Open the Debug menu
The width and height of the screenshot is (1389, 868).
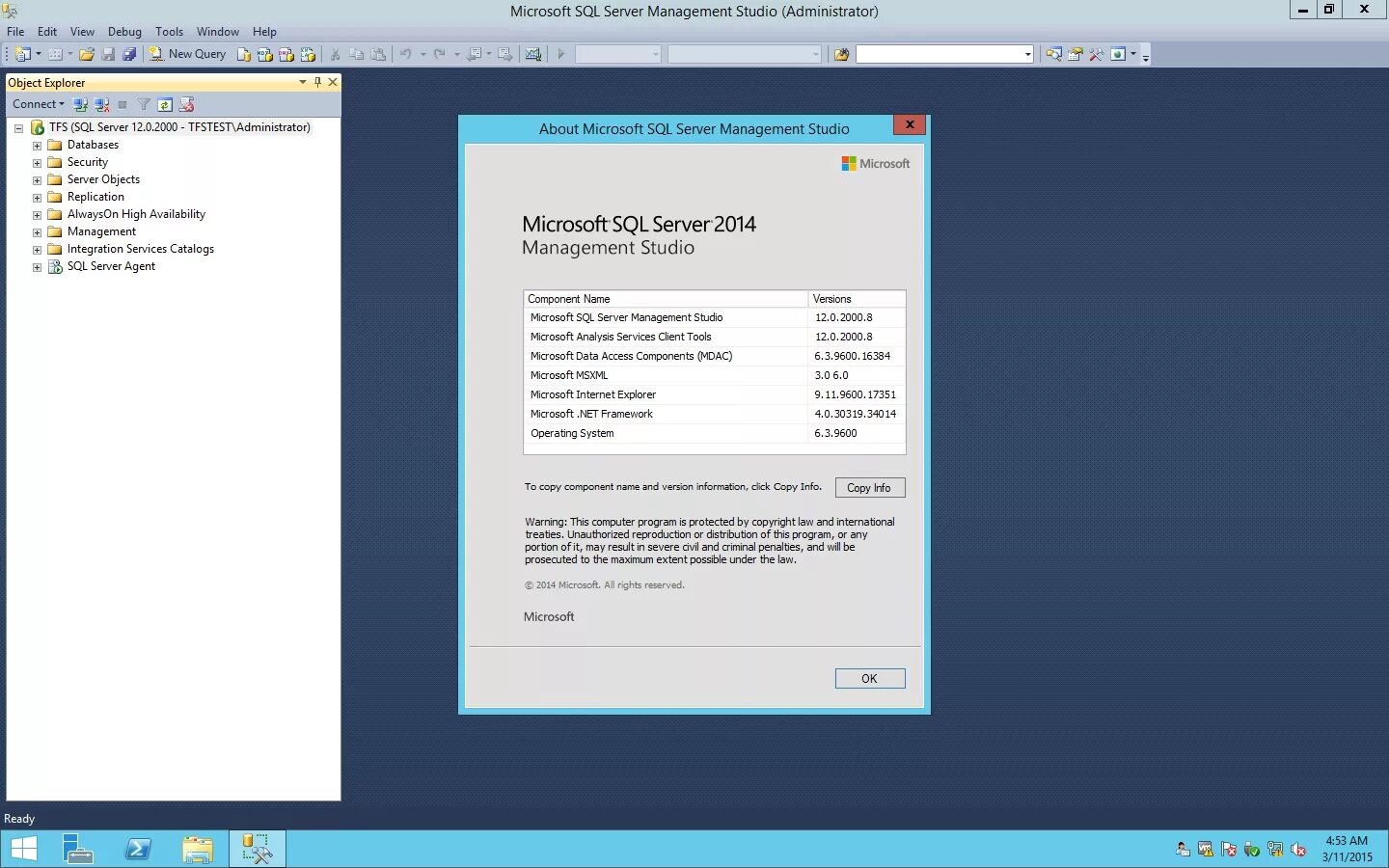[x=124, y=31]
